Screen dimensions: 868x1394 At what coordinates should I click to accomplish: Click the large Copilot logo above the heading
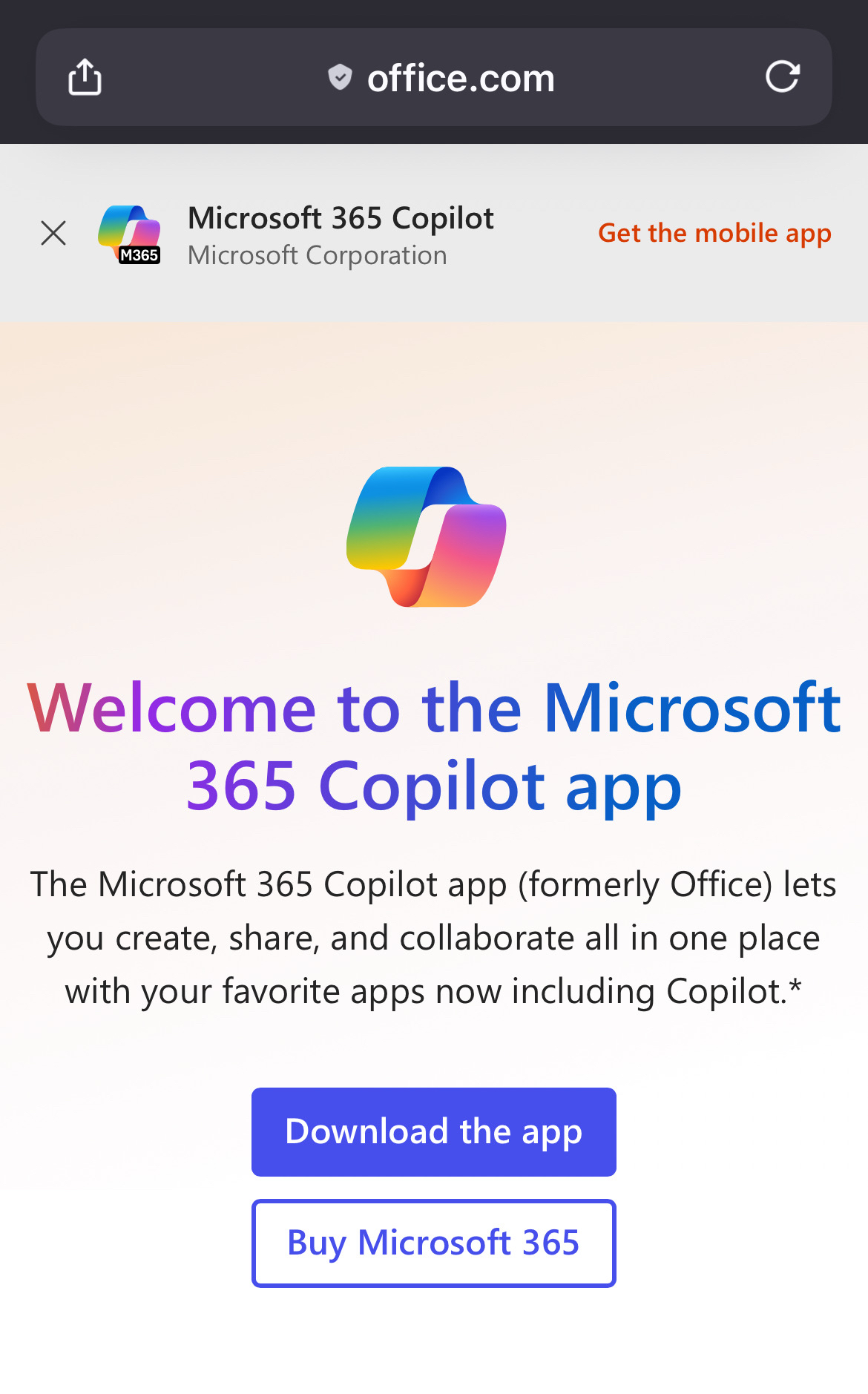pyautogui.click(x=427, y=536)
